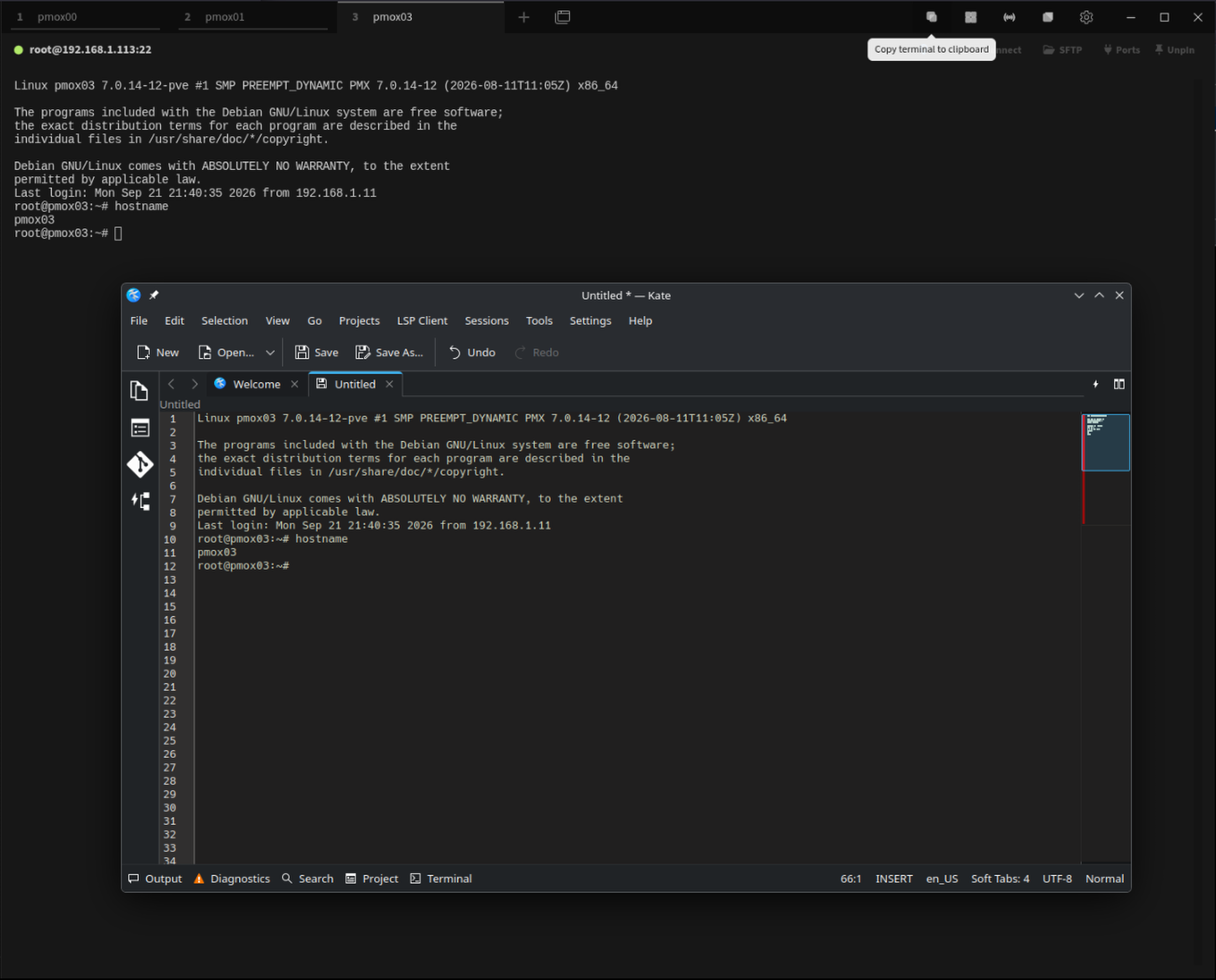
Task: Open the View menu in Kate
Action: (x=278, y=320)
